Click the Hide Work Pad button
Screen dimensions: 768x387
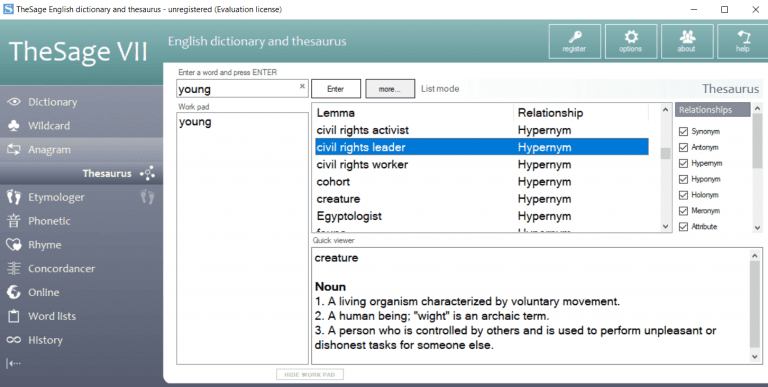tap(310, 375)
